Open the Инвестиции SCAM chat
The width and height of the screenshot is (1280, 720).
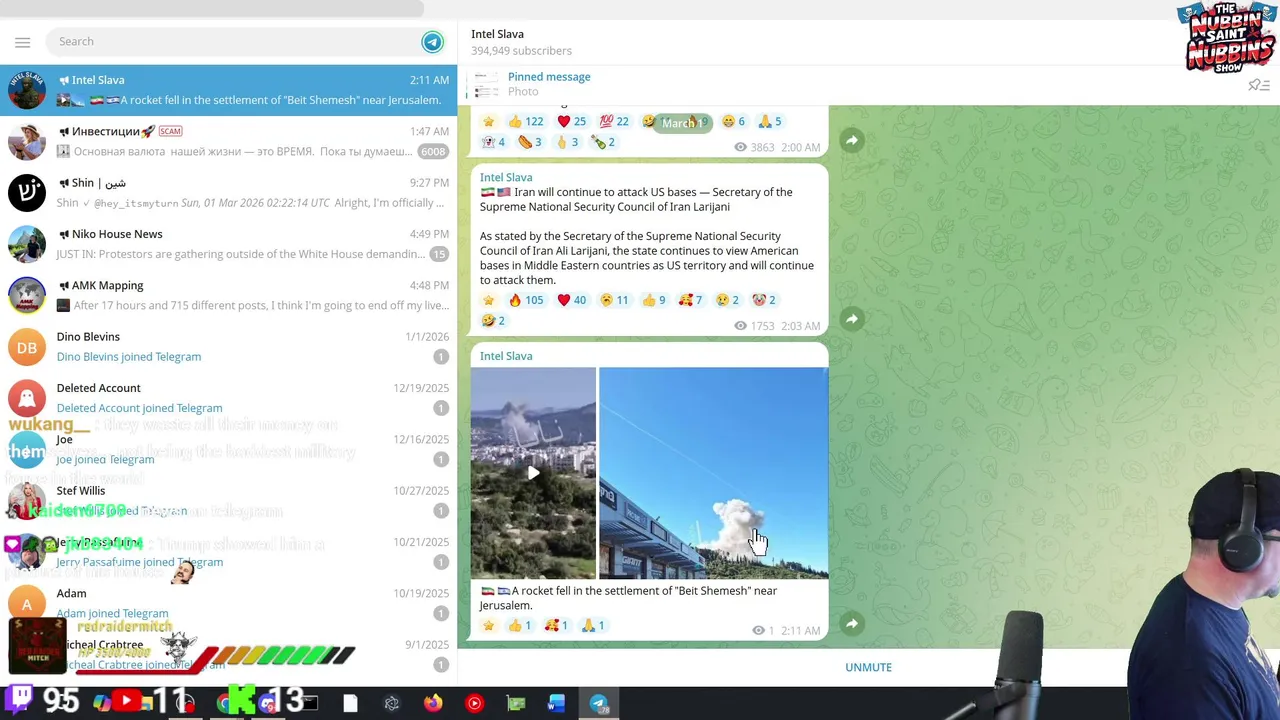pyautogui.click(x=228, y=141)
